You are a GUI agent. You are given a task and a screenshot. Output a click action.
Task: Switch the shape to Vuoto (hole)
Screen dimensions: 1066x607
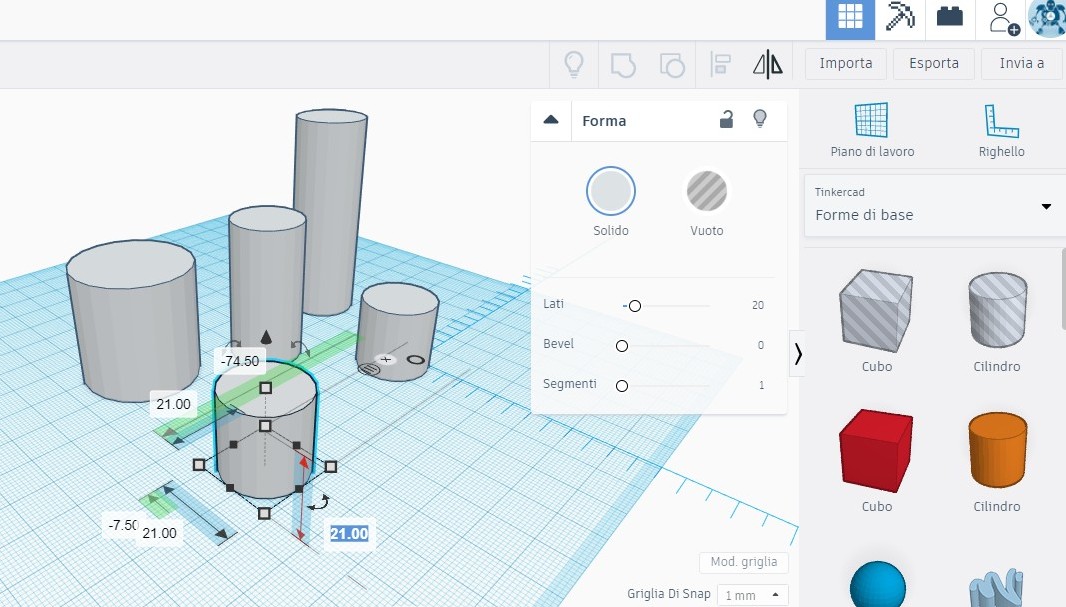coord(706,191)
